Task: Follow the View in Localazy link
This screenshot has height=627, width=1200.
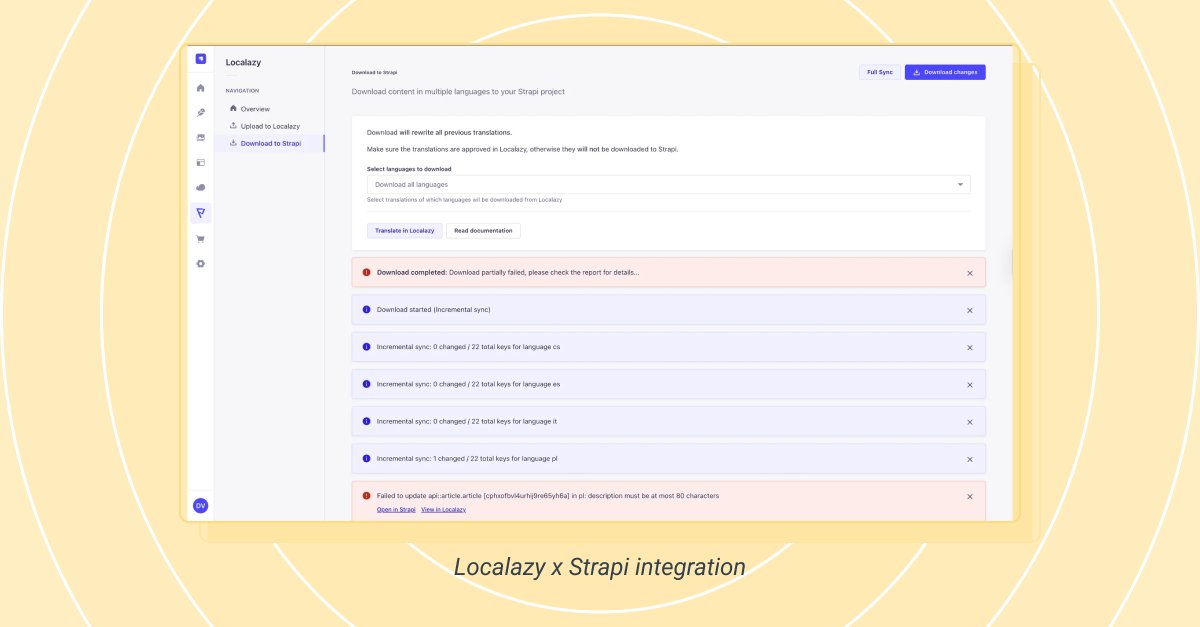Action: pos(443,510)
